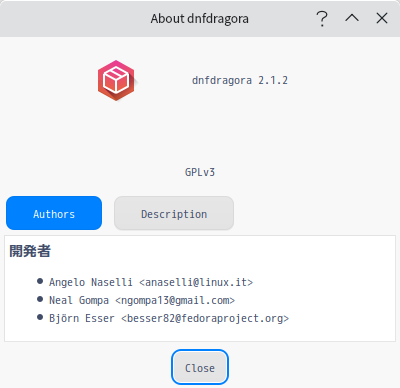
Task: Close the About dnfdragora window
Action: click(x=382, y=18)
